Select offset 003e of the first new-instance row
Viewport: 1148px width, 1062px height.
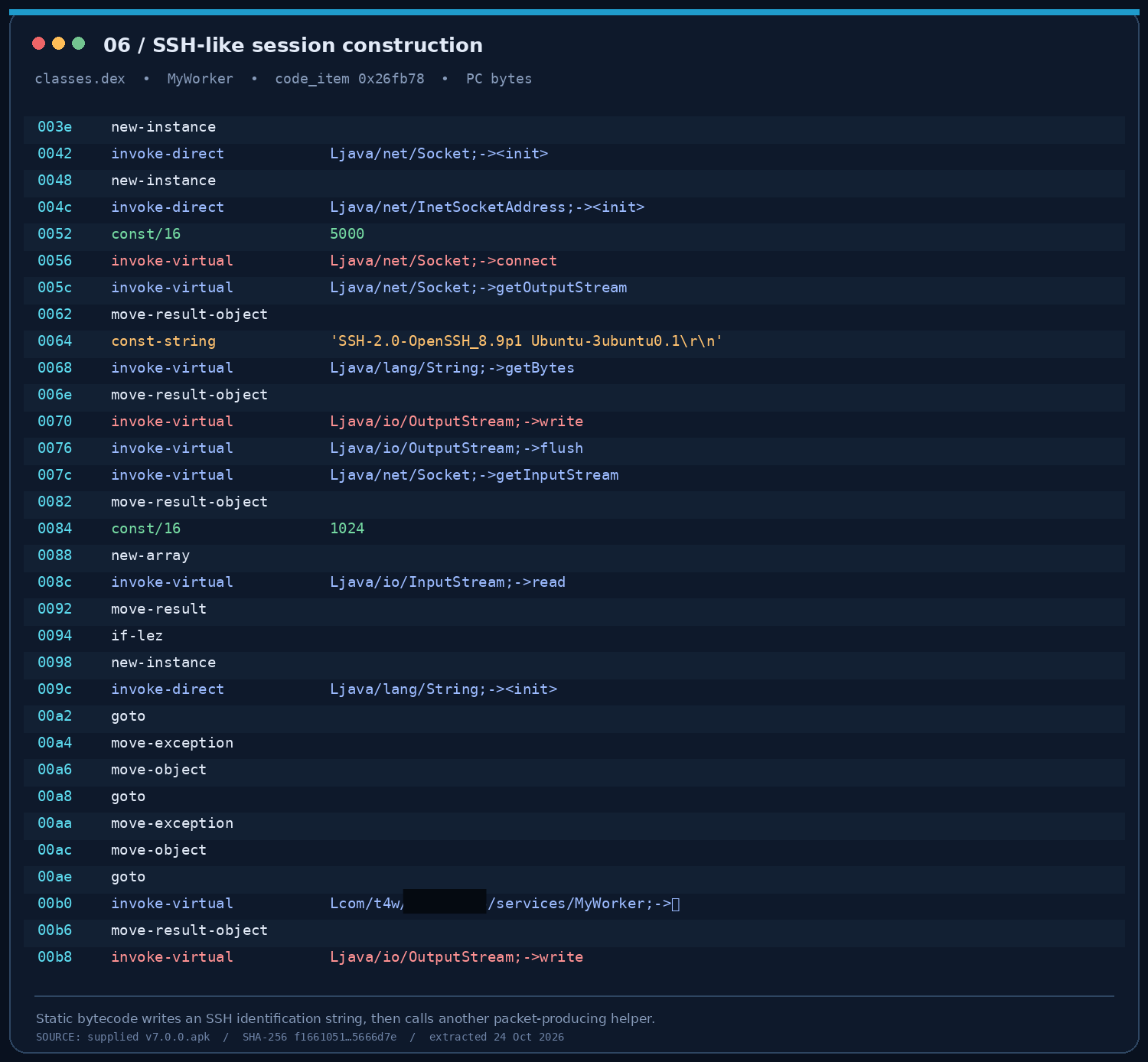click(55, 127)
